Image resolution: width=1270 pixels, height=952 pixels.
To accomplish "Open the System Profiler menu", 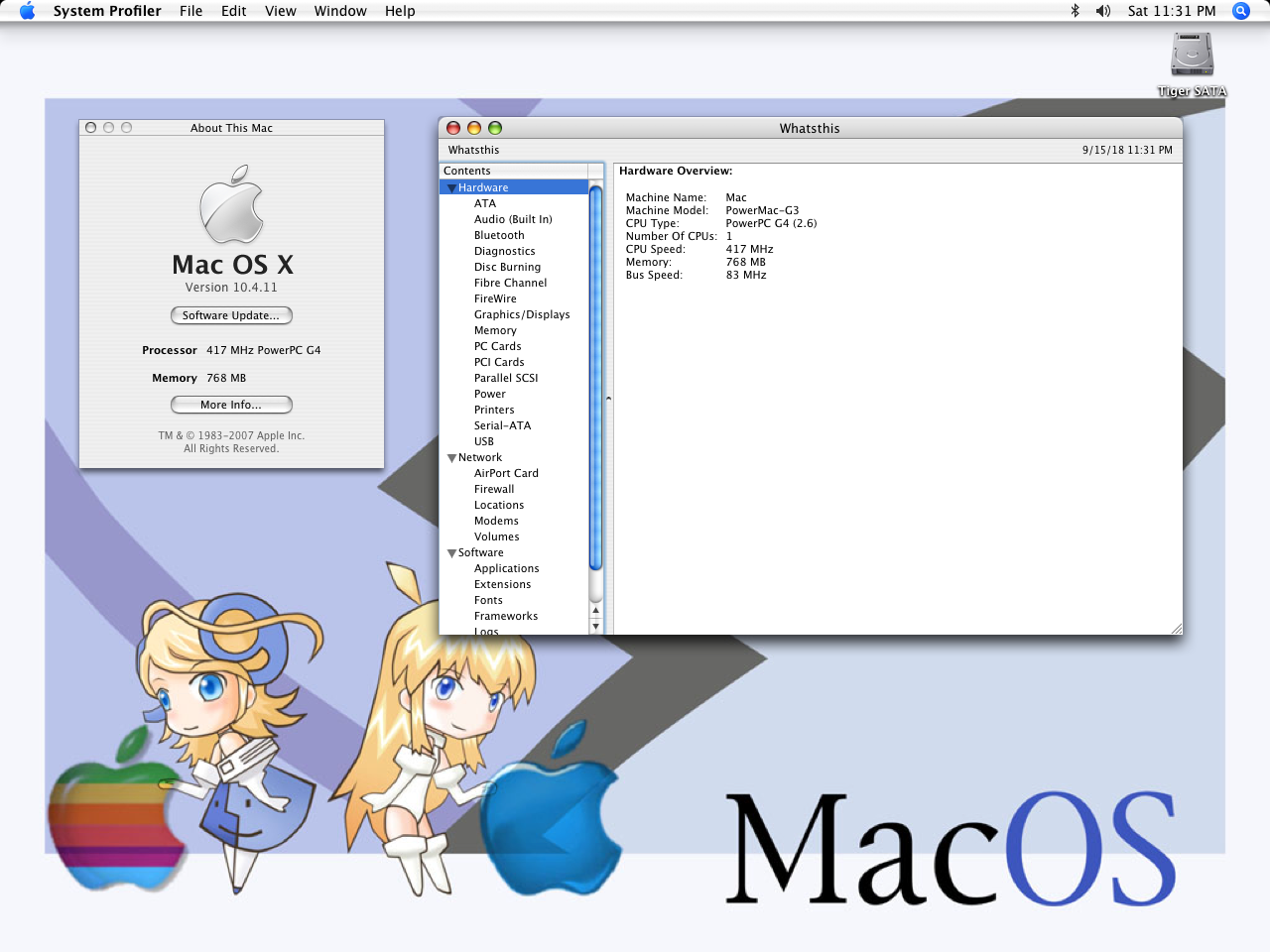I will coord(107,11).
